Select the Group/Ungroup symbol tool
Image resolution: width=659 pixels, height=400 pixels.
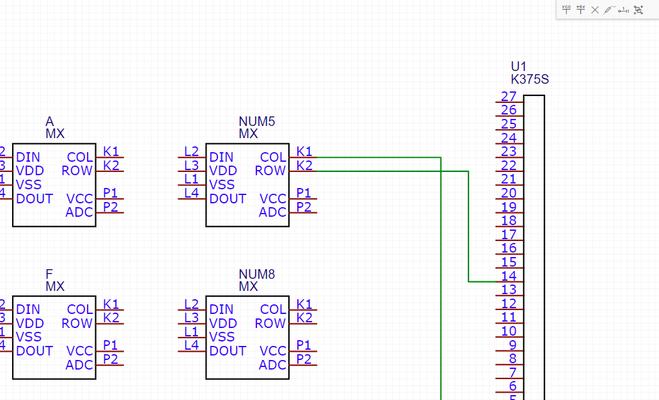639,10
